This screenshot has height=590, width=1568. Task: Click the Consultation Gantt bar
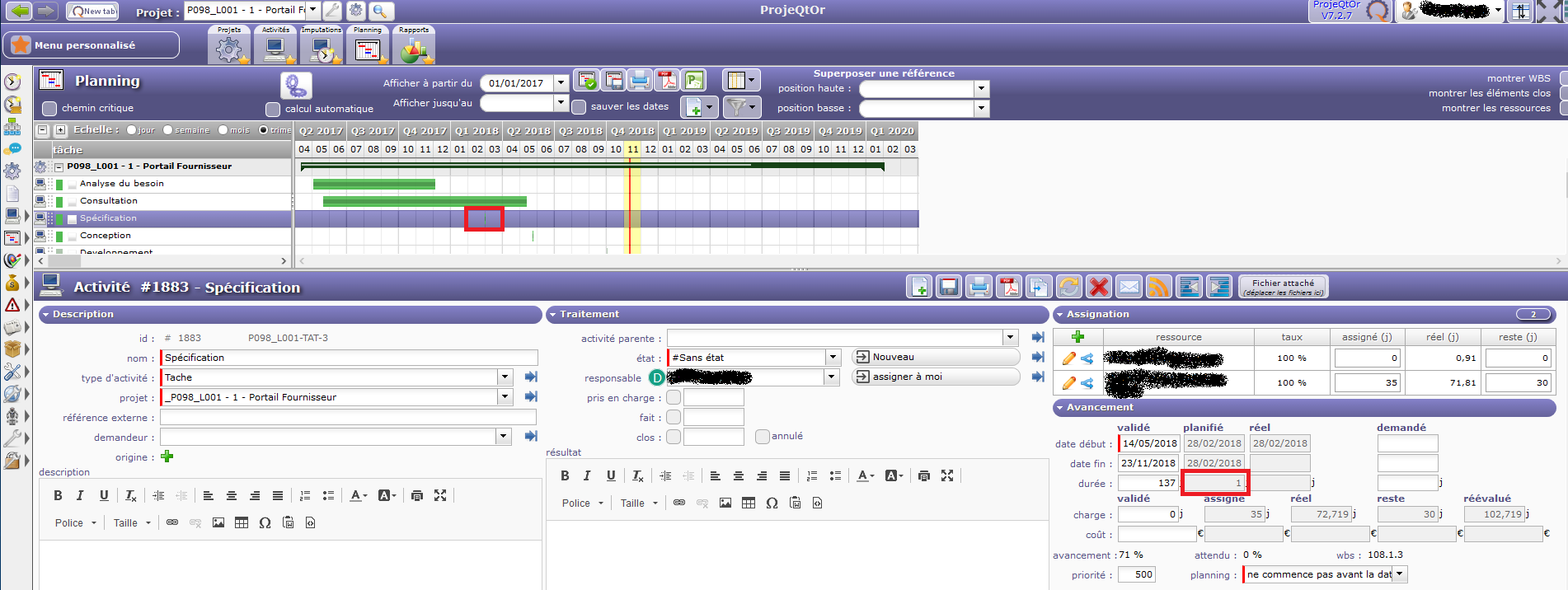[x=425, y=201]
